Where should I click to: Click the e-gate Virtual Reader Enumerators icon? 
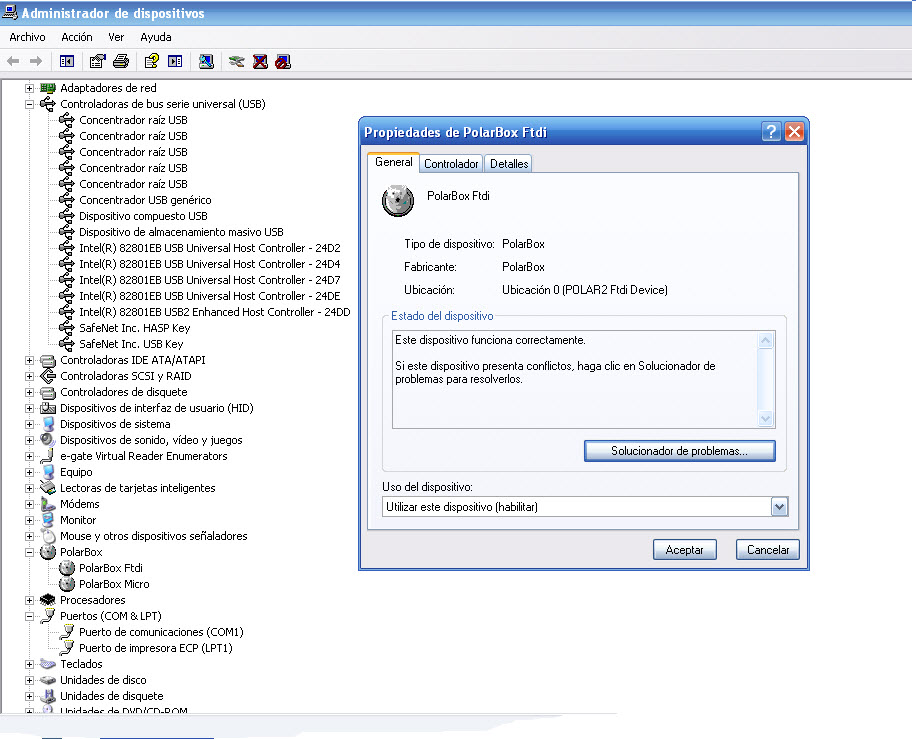point(48,456)
